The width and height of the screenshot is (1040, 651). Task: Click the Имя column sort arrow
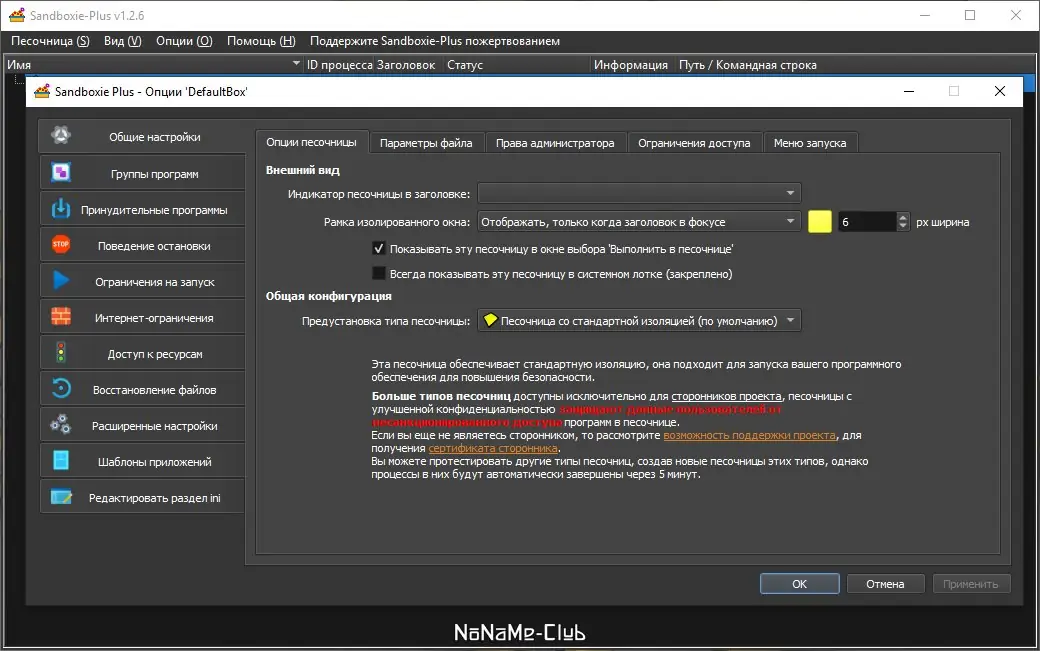[x=296, y=64]
